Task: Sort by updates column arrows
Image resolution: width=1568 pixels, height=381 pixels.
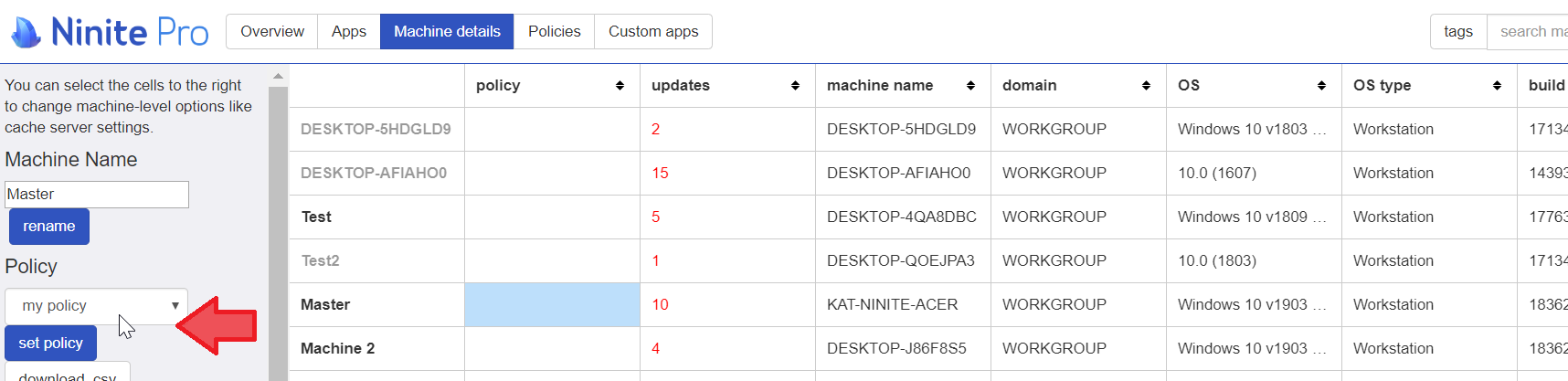Action: [795, 85]
